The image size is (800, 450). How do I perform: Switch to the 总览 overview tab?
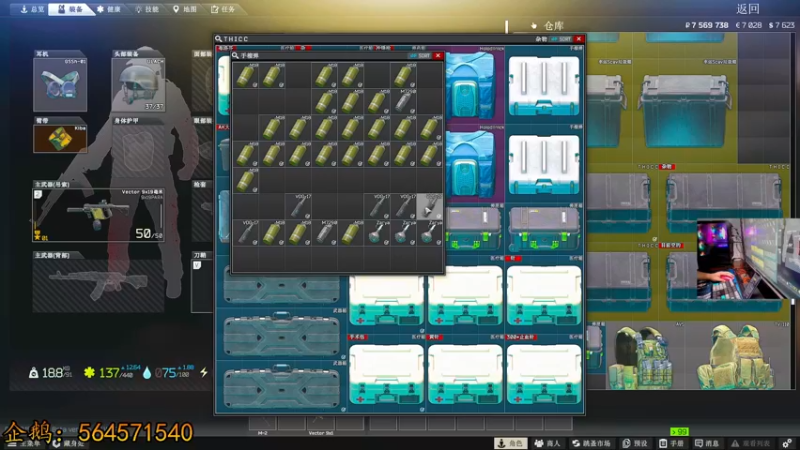[32, 9]
